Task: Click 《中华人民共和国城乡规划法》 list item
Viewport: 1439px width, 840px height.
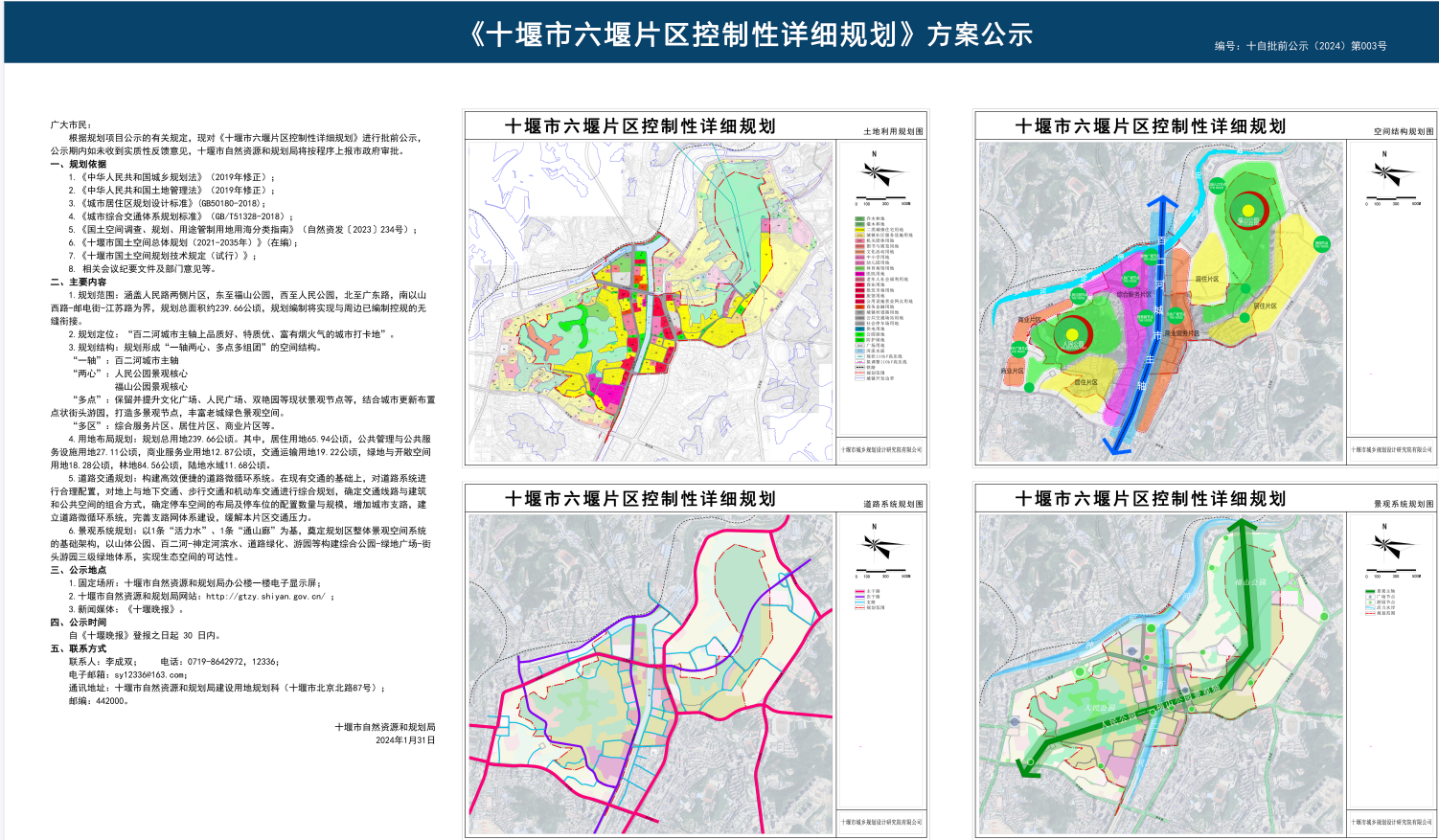Action: (x=172, y=177)
